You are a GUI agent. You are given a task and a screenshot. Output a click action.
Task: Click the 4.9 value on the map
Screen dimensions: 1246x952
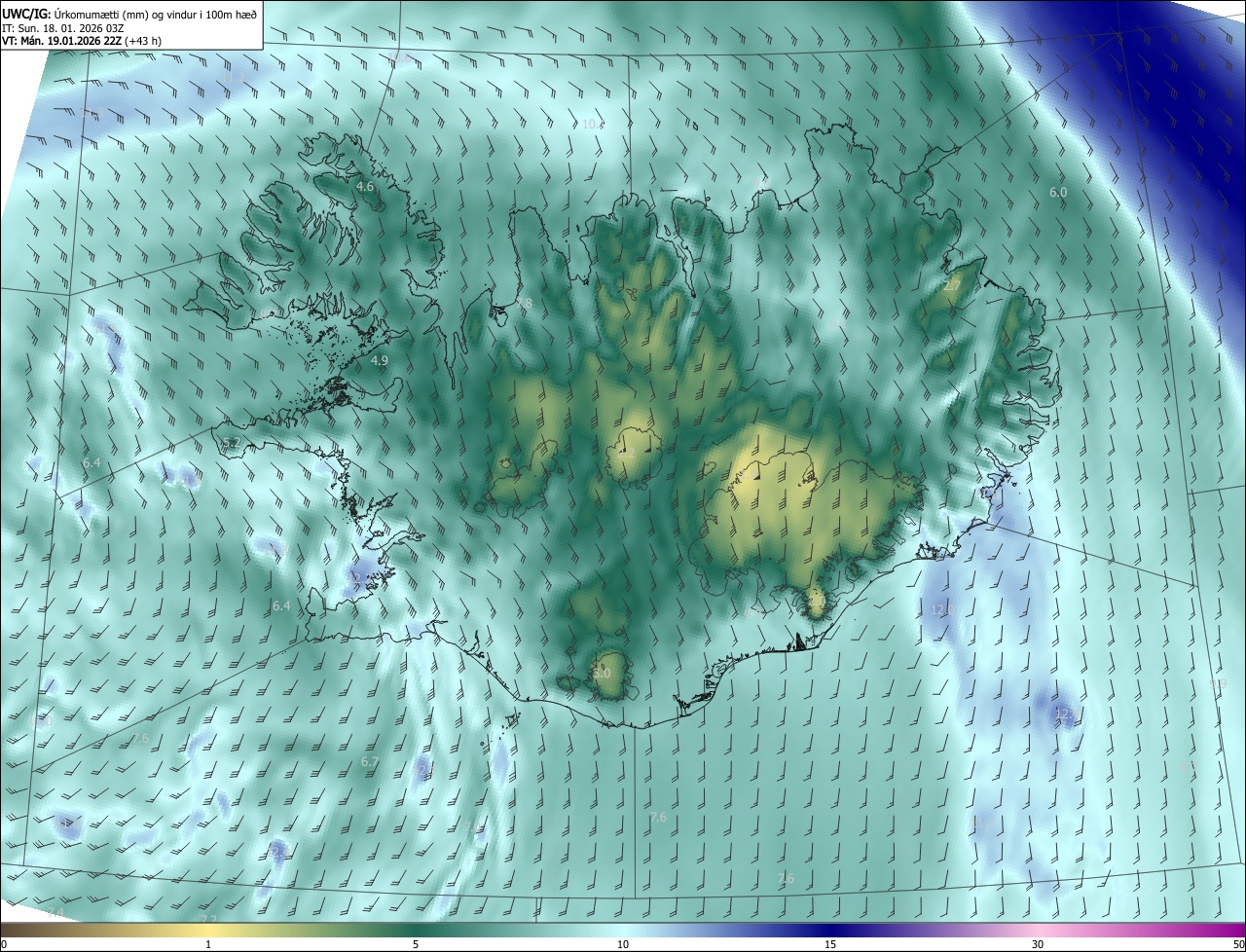click(380, 360)
